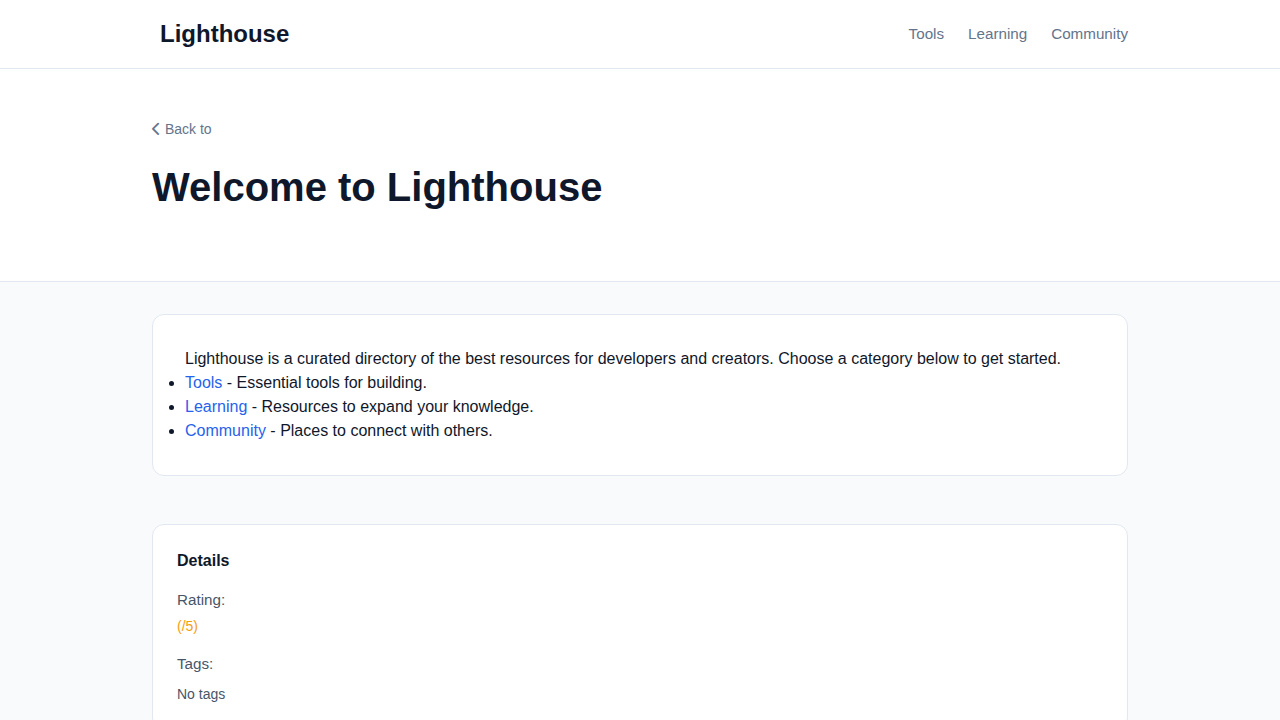Open the Learning link in the list
The image size is (1280, 720).
[x=216, y=406]
